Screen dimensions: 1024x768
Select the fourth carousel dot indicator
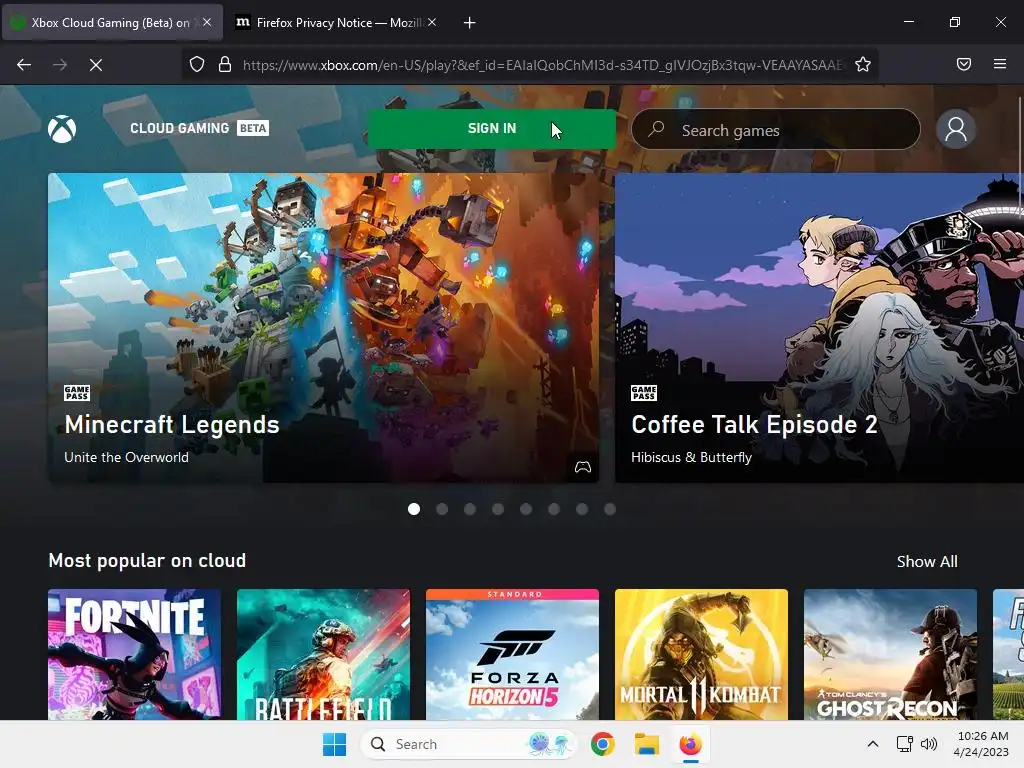coord(498,509)
